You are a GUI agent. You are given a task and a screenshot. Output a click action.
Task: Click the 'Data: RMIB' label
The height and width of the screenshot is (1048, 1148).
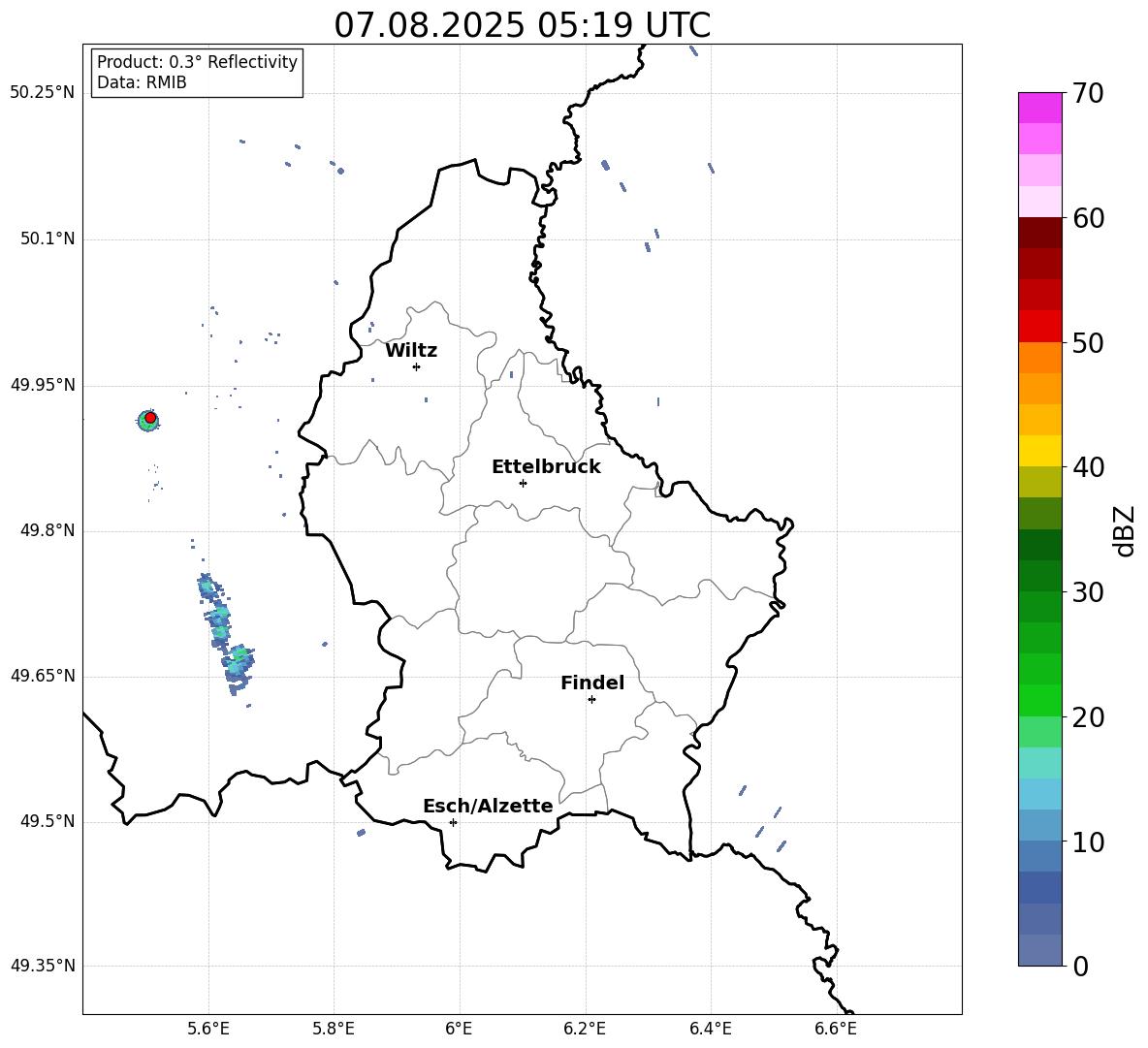142,82
